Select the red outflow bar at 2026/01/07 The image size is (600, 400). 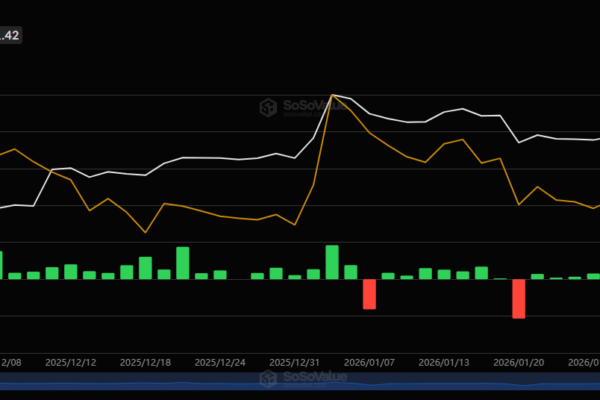369,294
